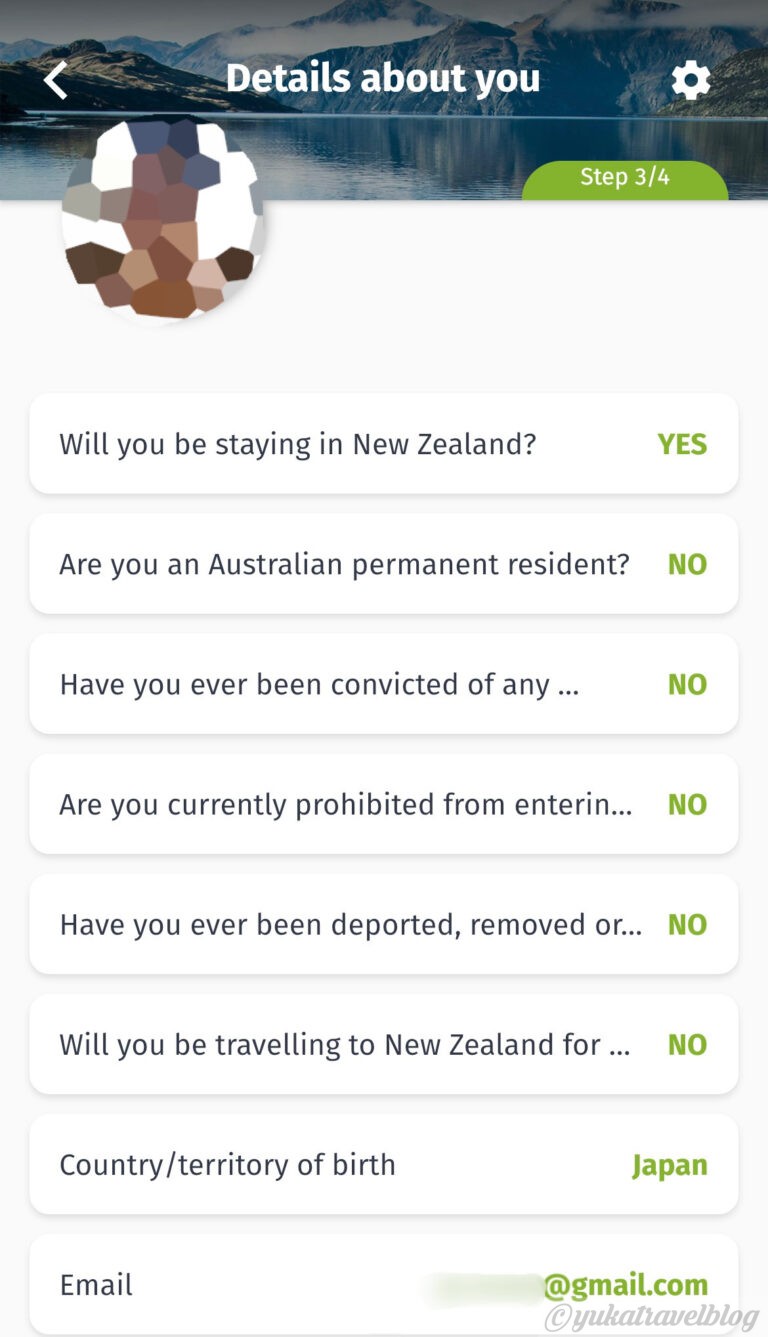
Task: Edit the gmail.com email address
Action: click(x=624, y=1285)
